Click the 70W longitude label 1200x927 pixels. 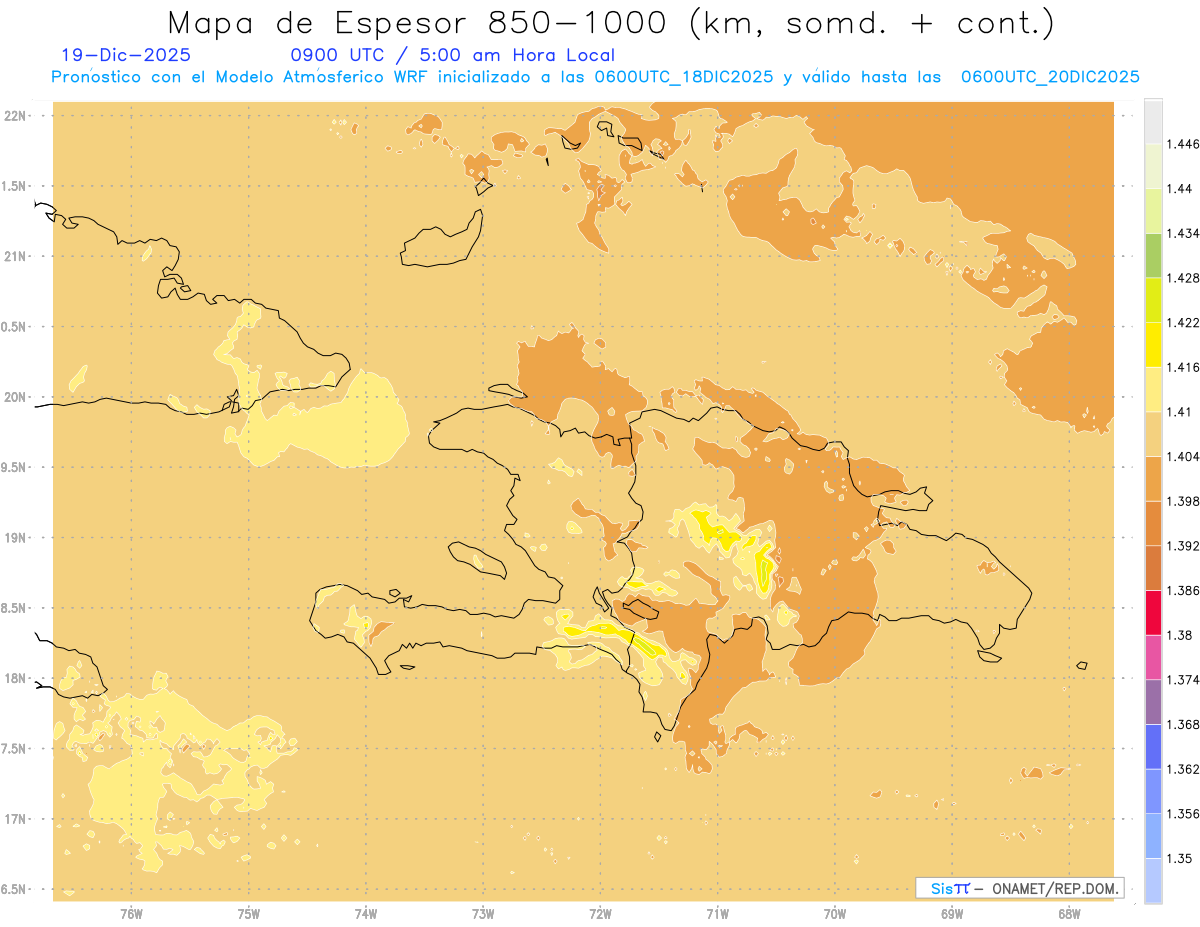835,914
